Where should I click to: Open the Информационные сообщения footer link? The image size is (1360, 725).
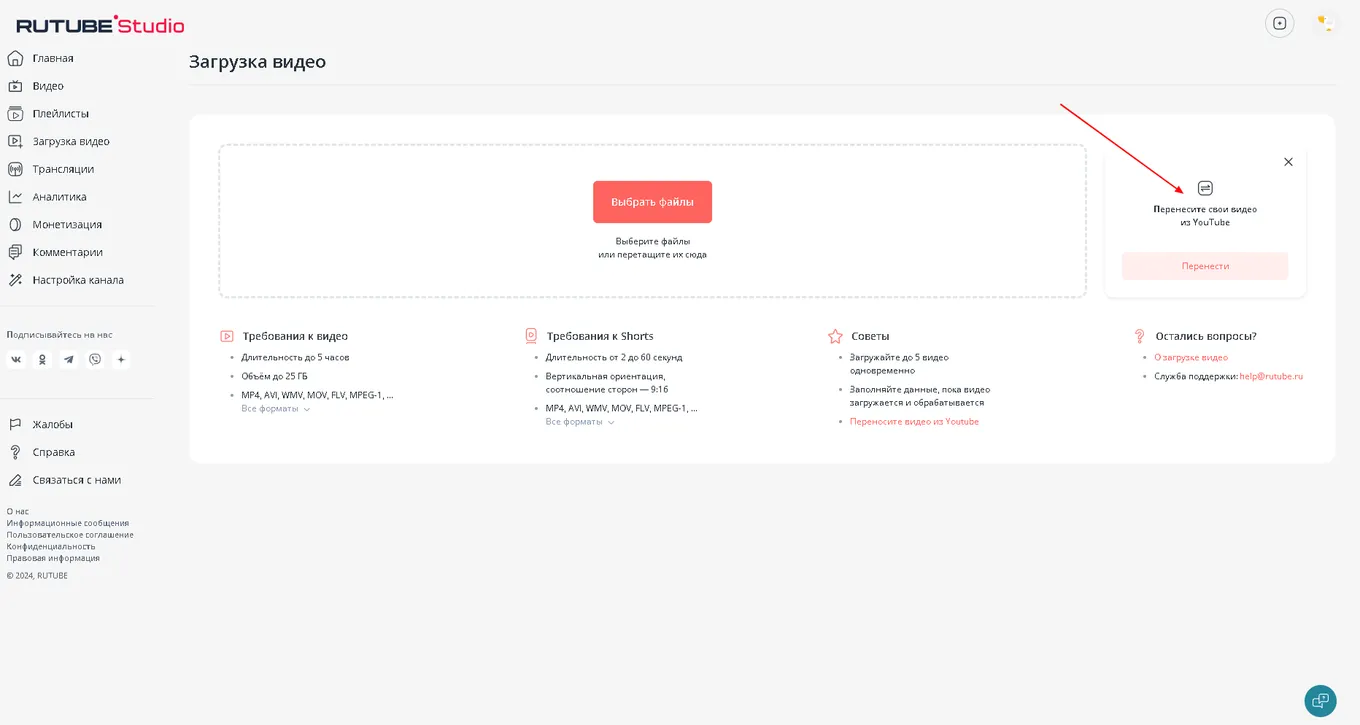pyautogui.click(x=68, y=523)
